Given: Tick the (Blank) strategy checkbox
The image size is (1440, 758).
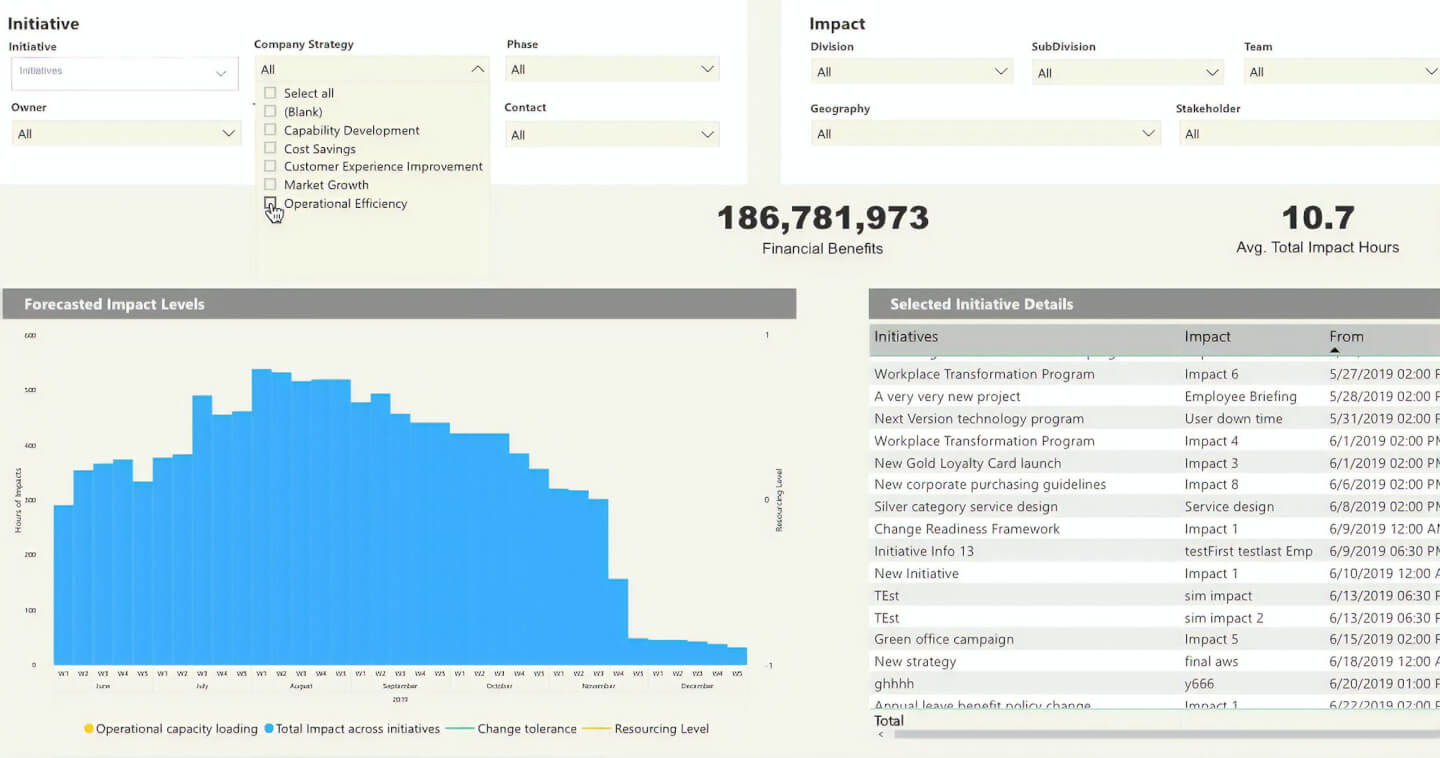Looking at the screenshot, I should 270,111.
